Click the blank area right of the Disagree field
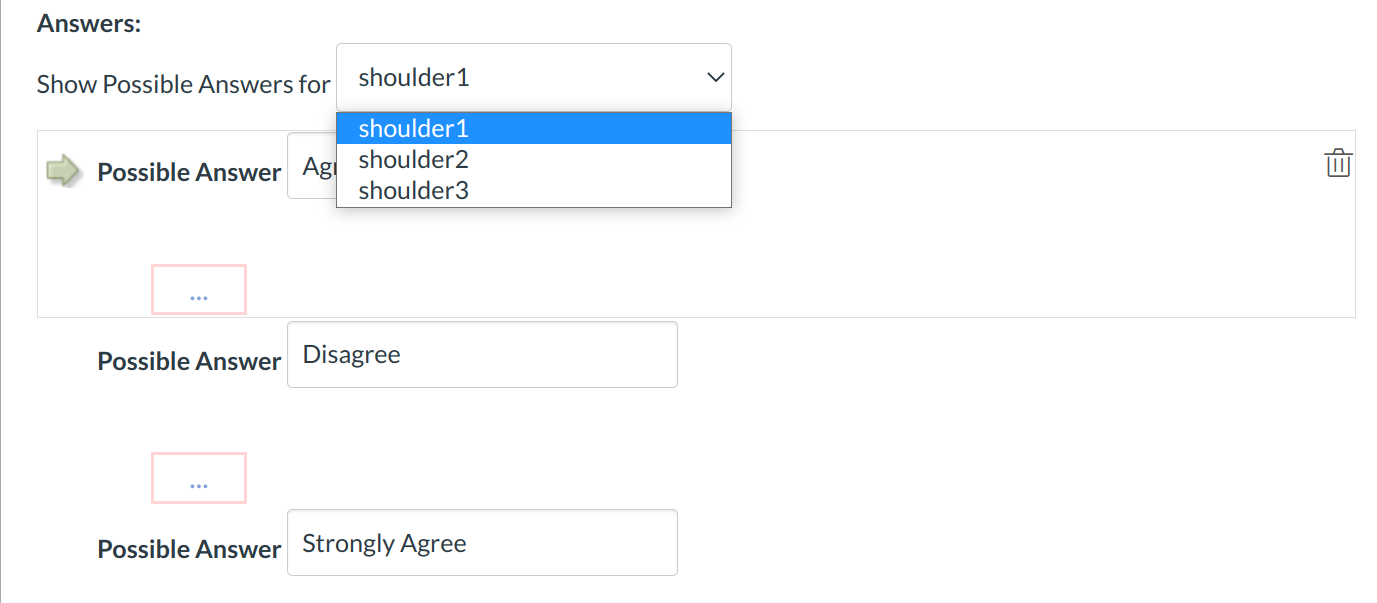Screen dimensions: 1377x603 pos(1000,355)
